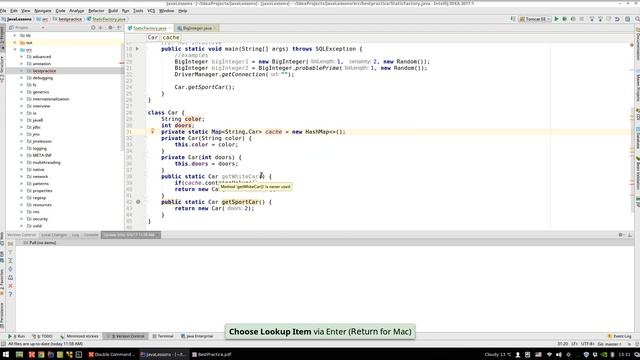Click the red X icon in Version Control sidebar

pyautogui.click(x=10, y=286)
